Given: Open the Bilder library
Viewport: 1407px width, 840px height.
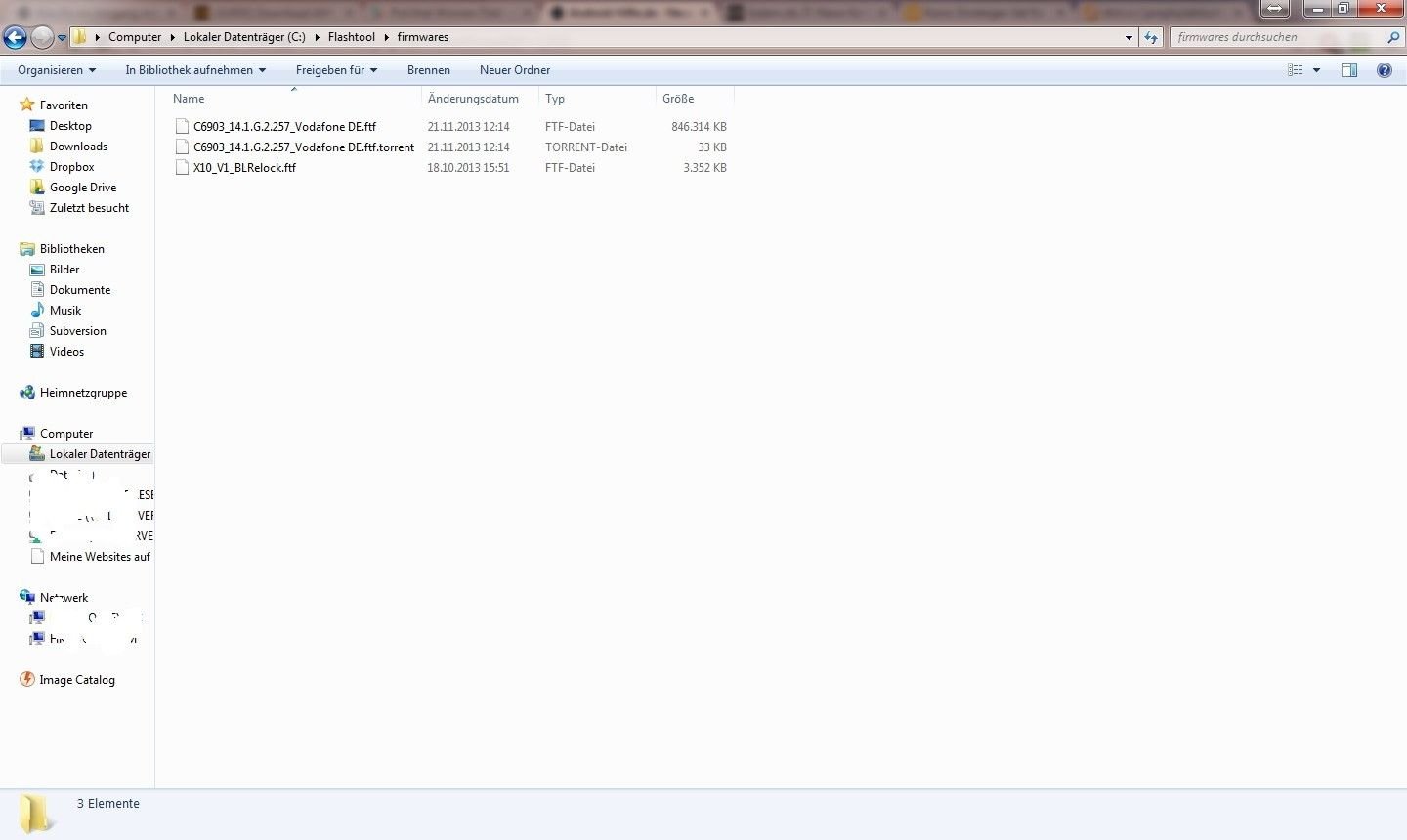Looking at the screenshot, I should [64, 270].
